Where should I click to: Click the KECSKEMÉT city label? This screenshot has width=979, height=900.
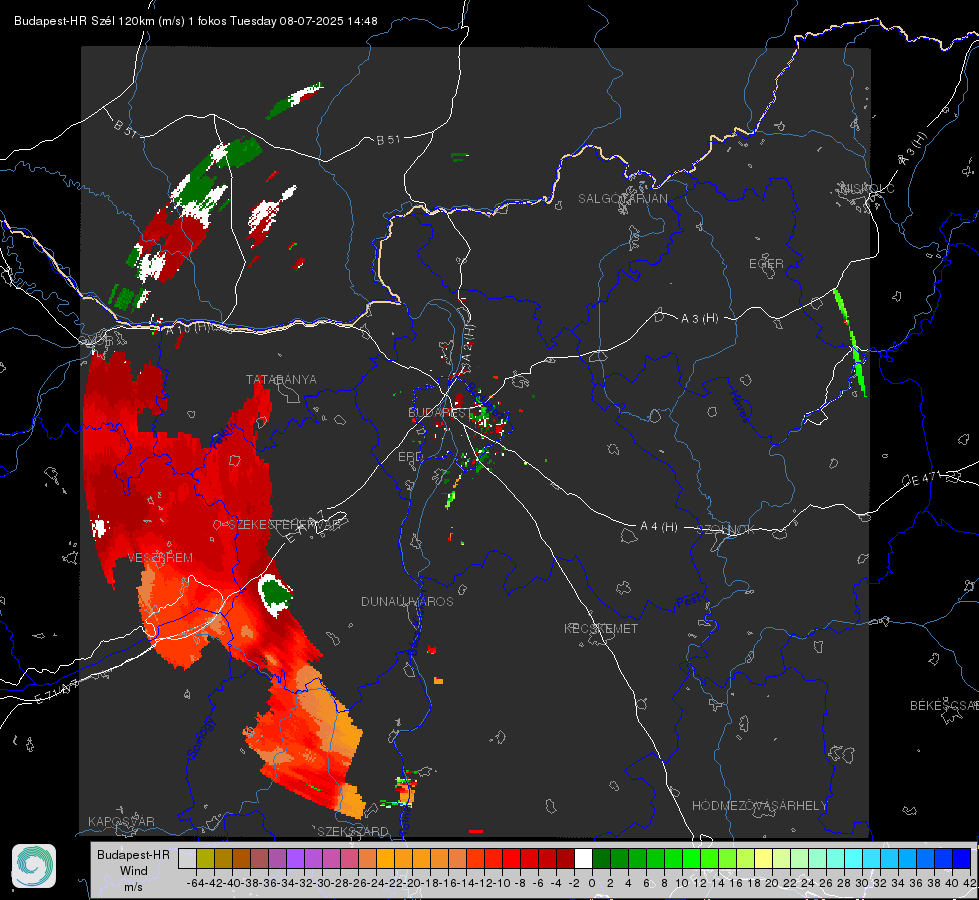coord(601,628)
